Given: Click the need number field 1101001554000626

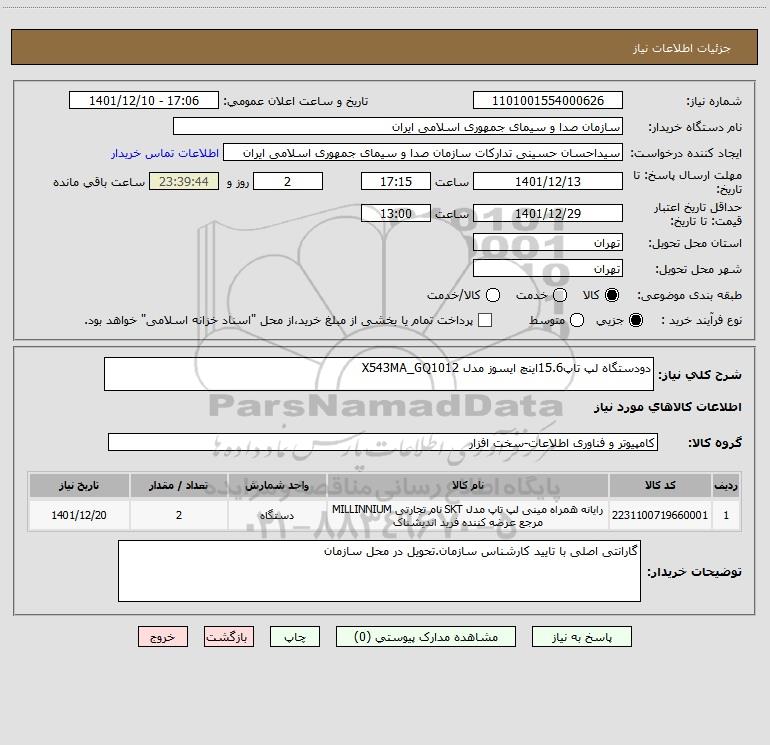Looking at the screenshot, I should tap(548, 101).
